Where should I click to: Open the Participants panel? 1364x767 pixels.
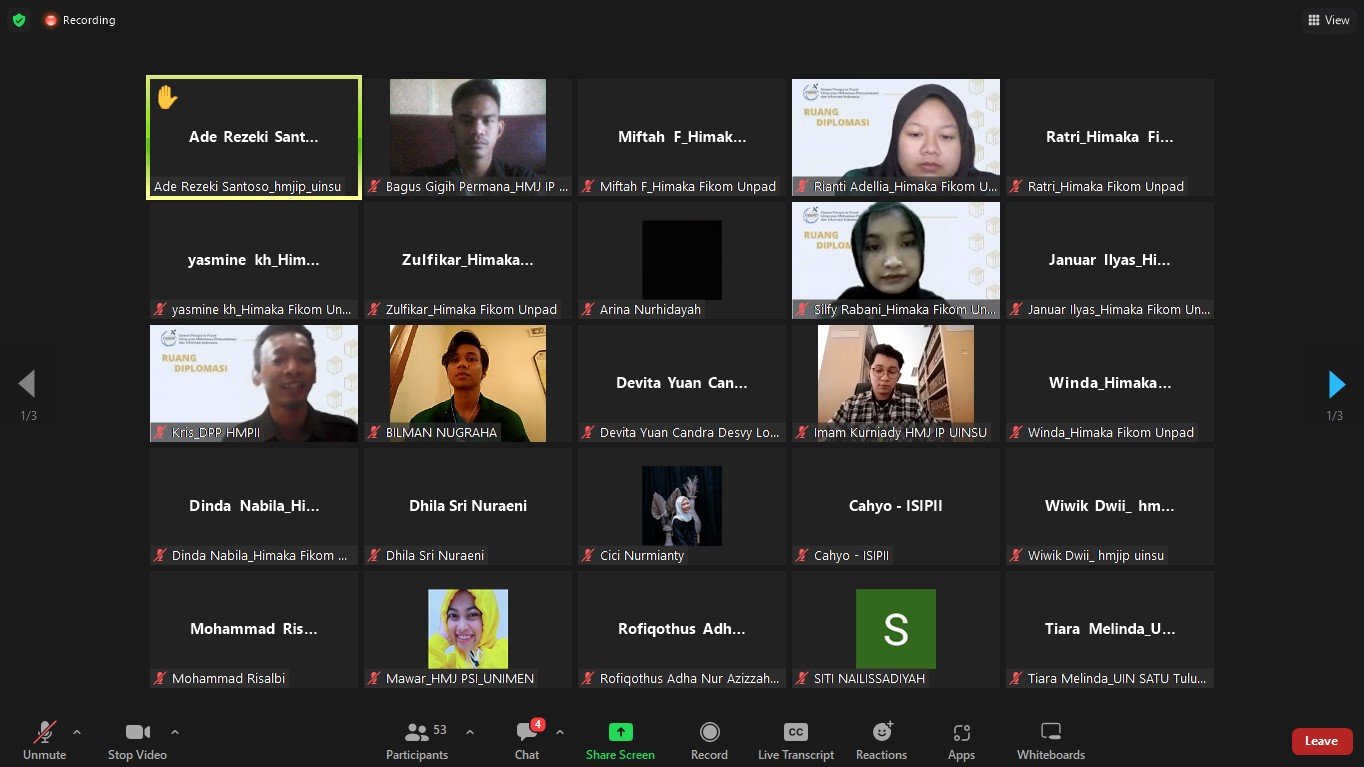417,741
